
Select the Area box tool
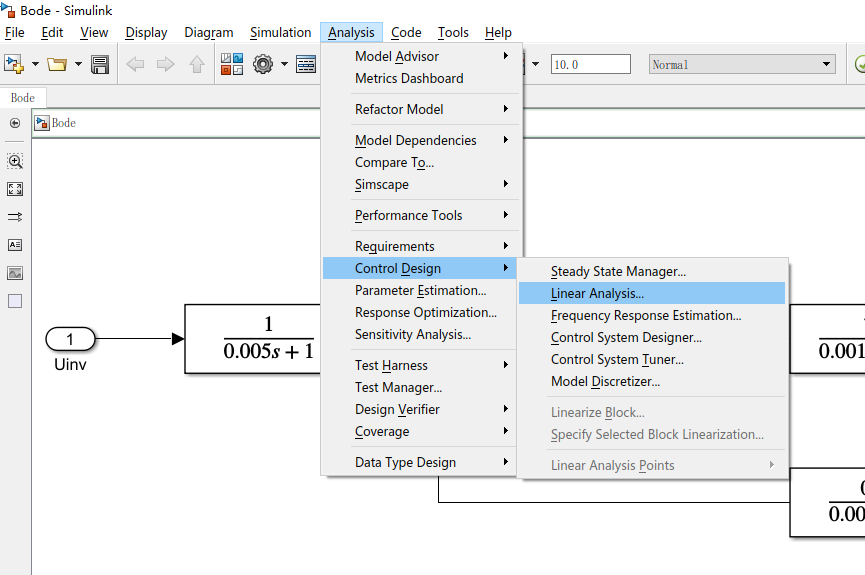click(15, 301)
